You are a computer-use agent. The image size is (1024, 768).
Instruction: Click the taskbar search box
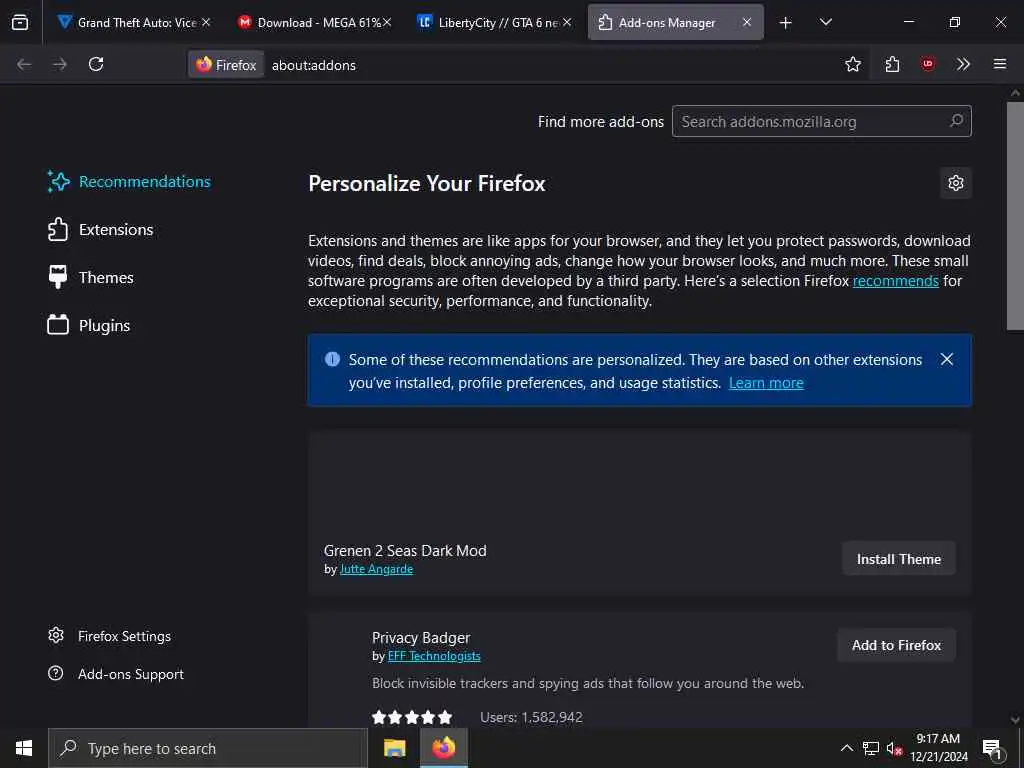point(208,748)
